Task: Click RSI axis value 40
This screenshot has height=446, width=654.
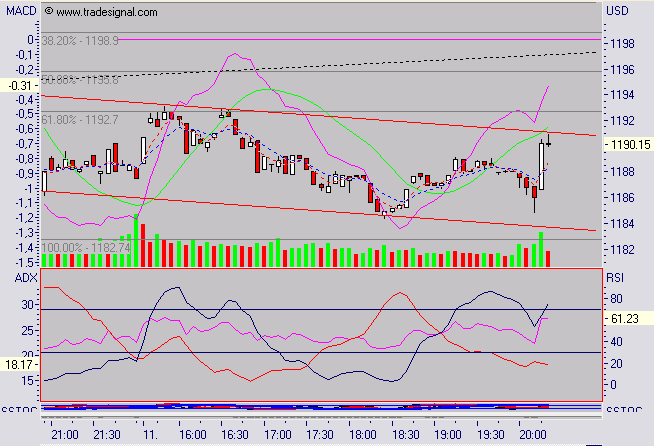Action: point(616,342)
